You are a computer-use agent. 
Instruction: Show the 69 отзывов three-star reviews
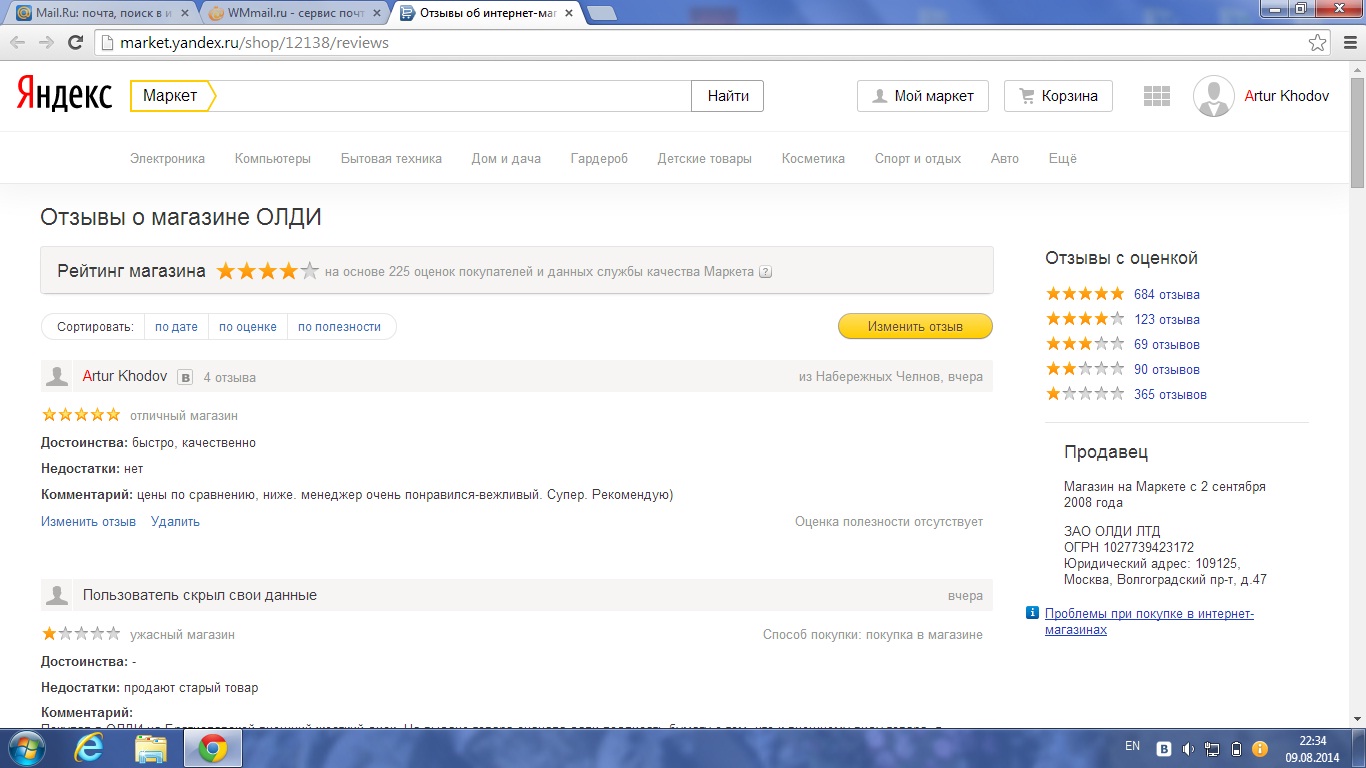pyautogui.click(x=1167, y=344)
